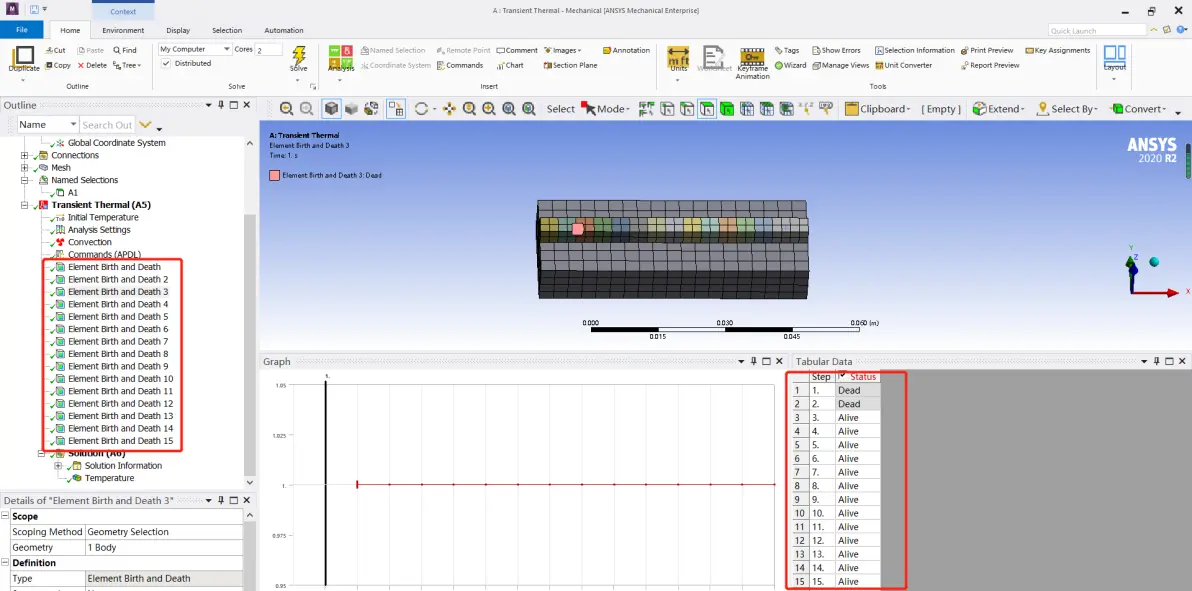
Task: Toggle the Distributed checkbox
Action: pos(166,64)
